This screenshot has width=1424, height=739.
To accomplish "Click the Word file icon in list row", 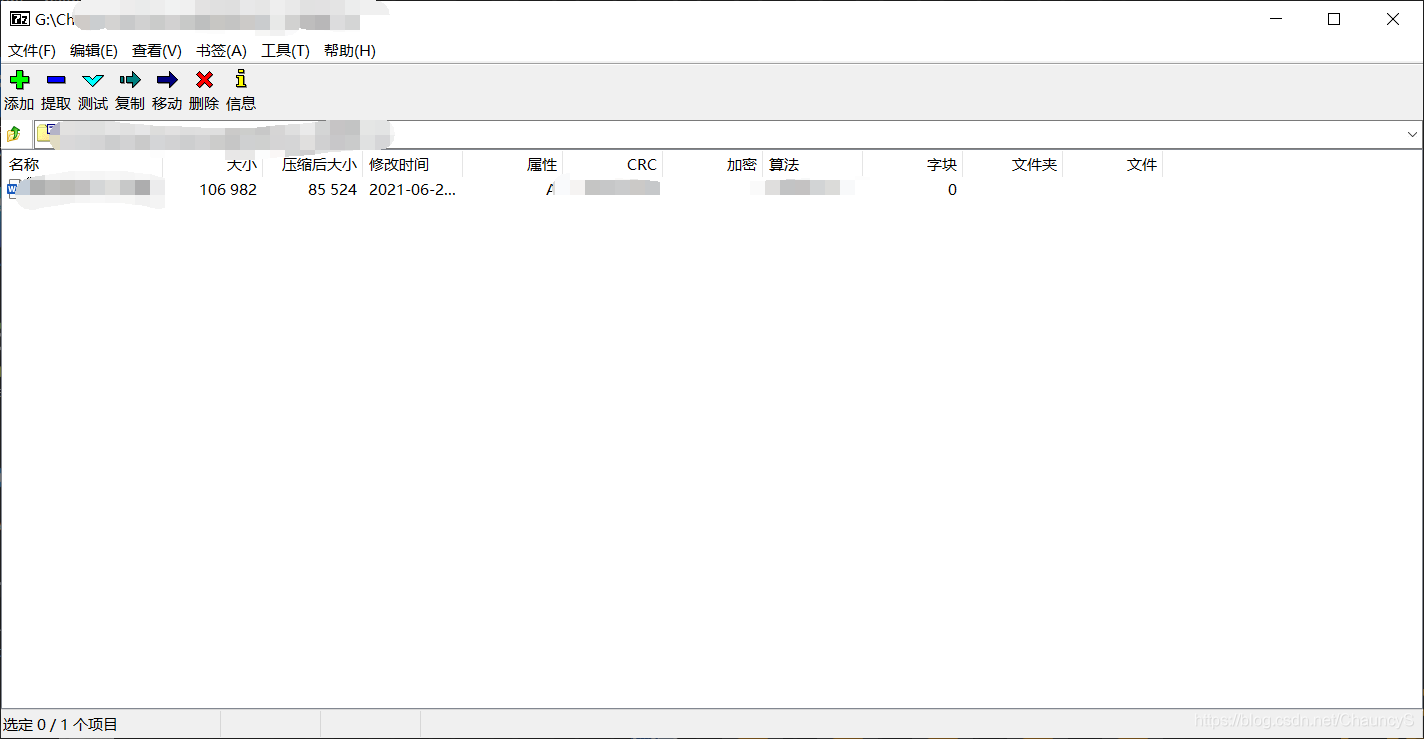I will click(x=13, y=189).
